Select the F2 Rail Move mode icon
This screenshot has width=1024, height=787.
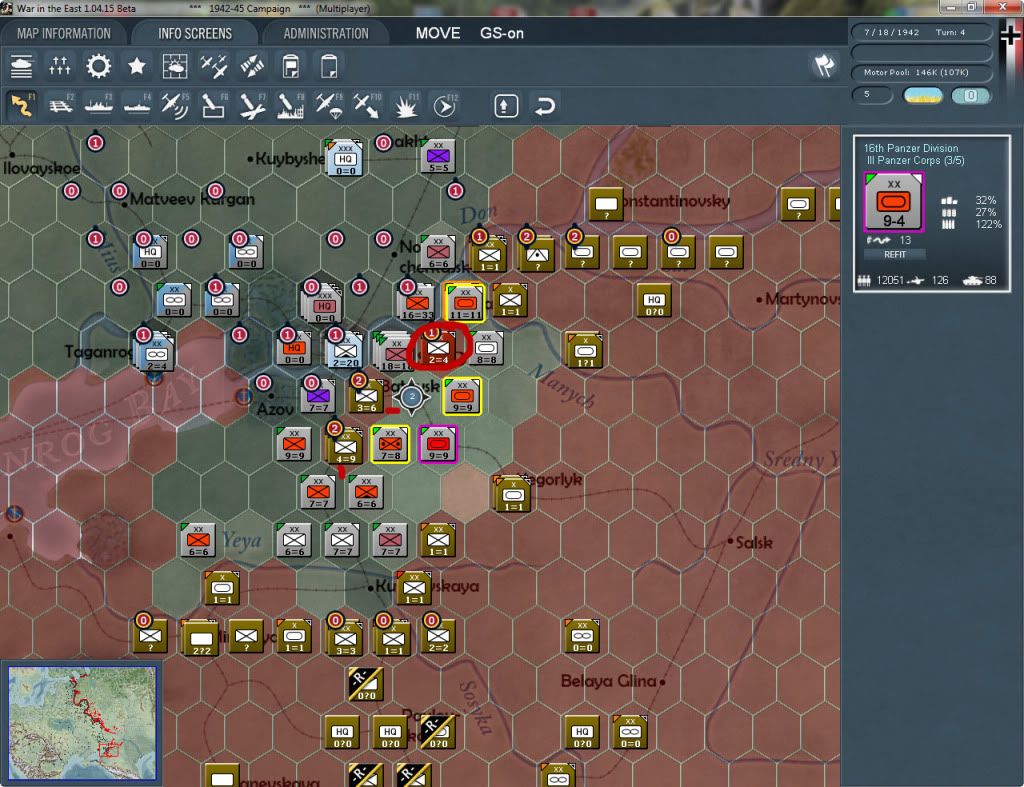(x=61, y=105)
